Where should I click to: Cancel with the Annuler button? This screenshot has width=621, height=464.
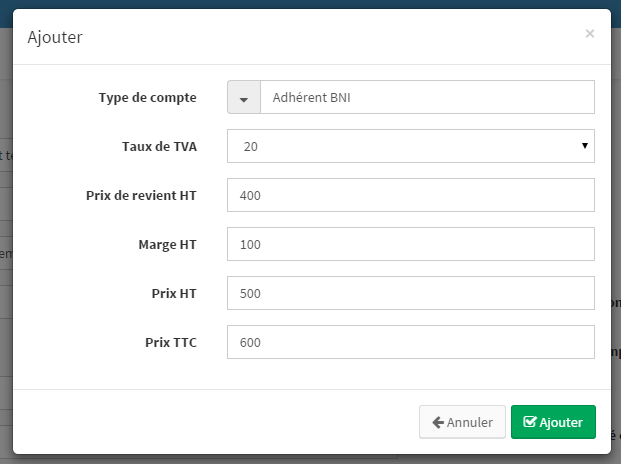pos(462,422)
